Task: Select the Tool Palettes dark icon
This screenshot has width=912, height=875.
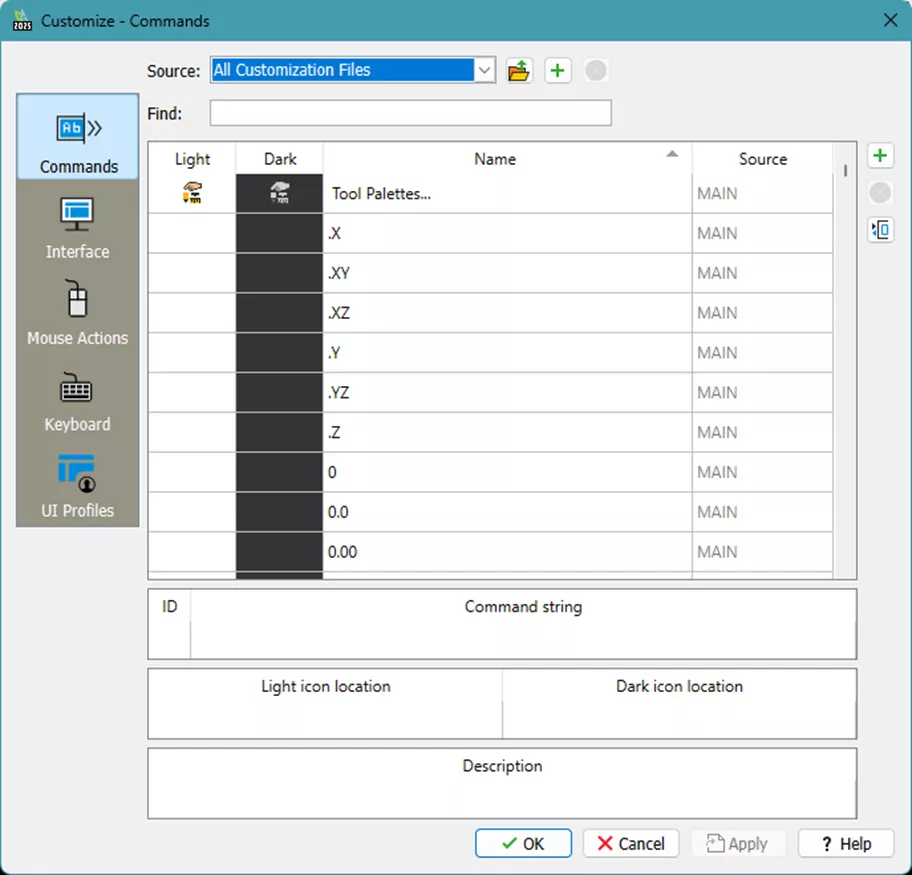Action: [279, 194]
